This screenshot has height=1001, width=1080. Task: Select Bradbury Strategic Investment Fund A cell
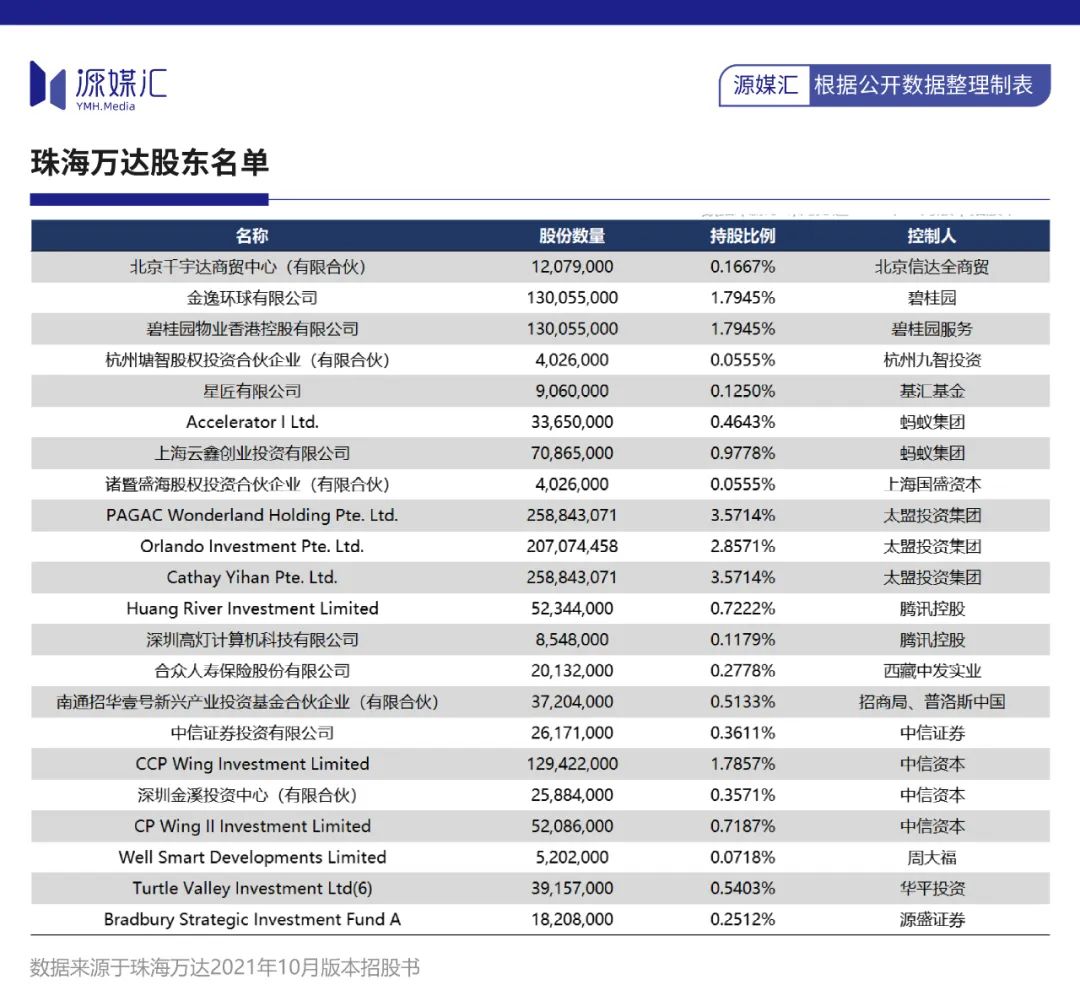(252, 919)
